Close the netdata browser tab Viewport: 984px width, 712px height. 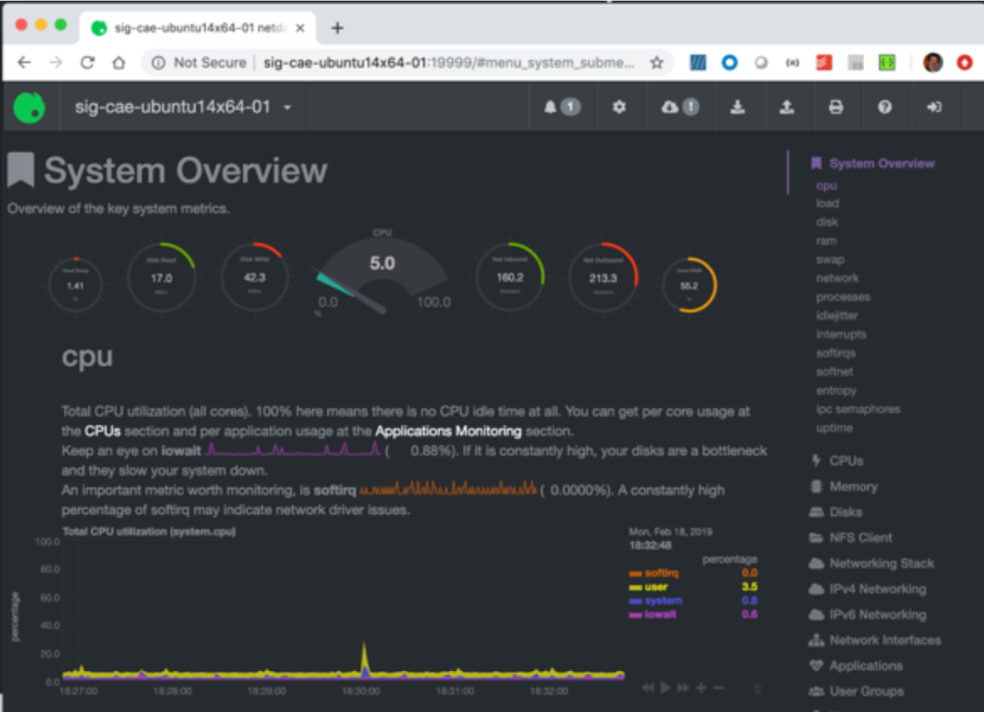tap(301, 28)
